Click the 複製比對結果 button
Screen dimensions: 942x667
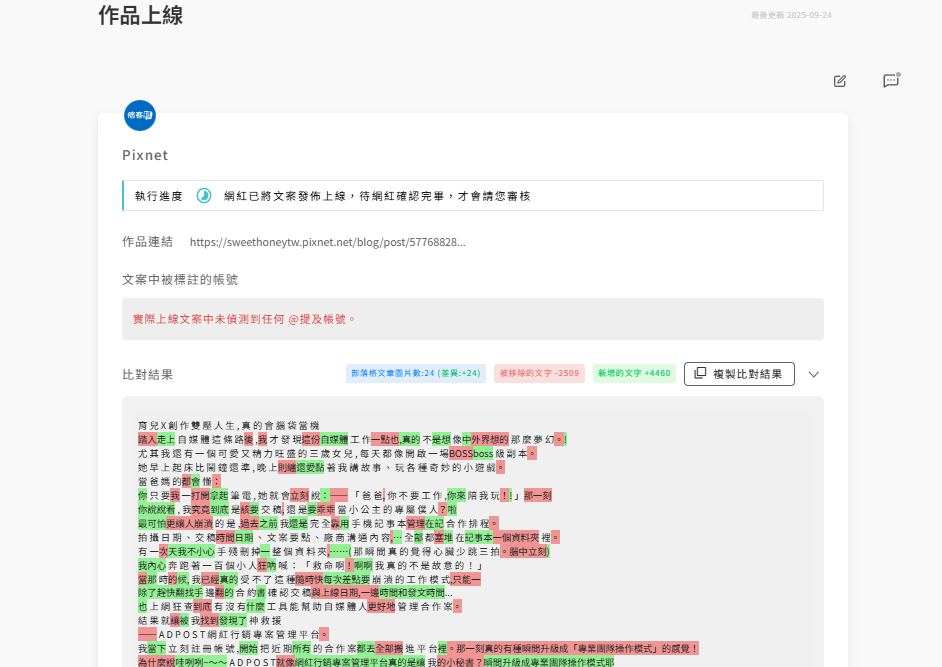pos(739,374)
